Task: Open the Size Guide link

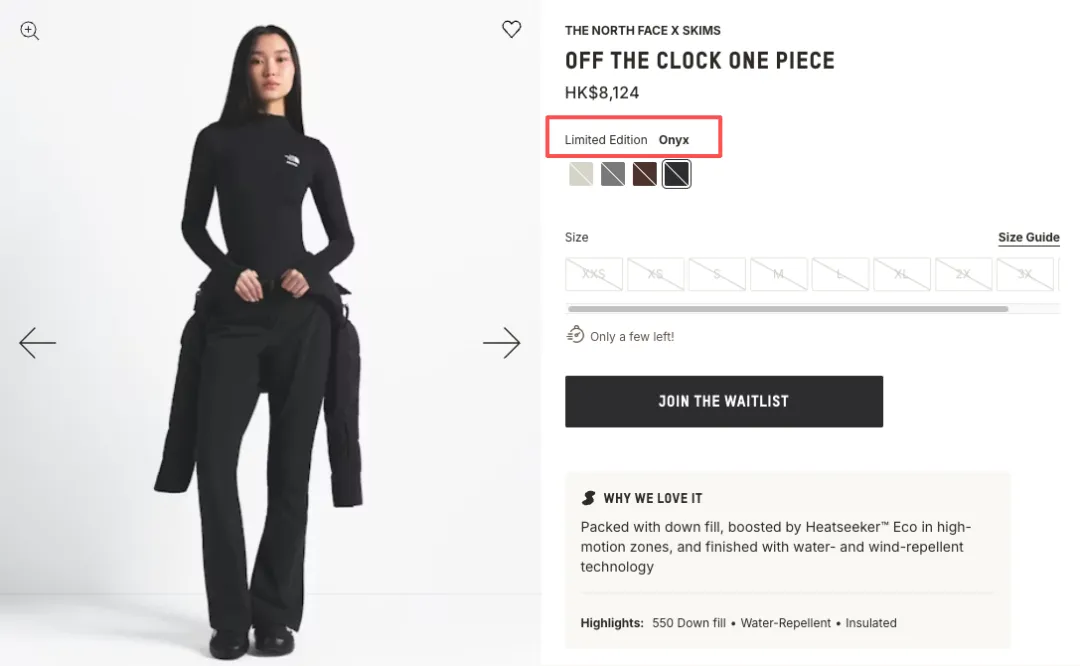Action: (1028, 238)
